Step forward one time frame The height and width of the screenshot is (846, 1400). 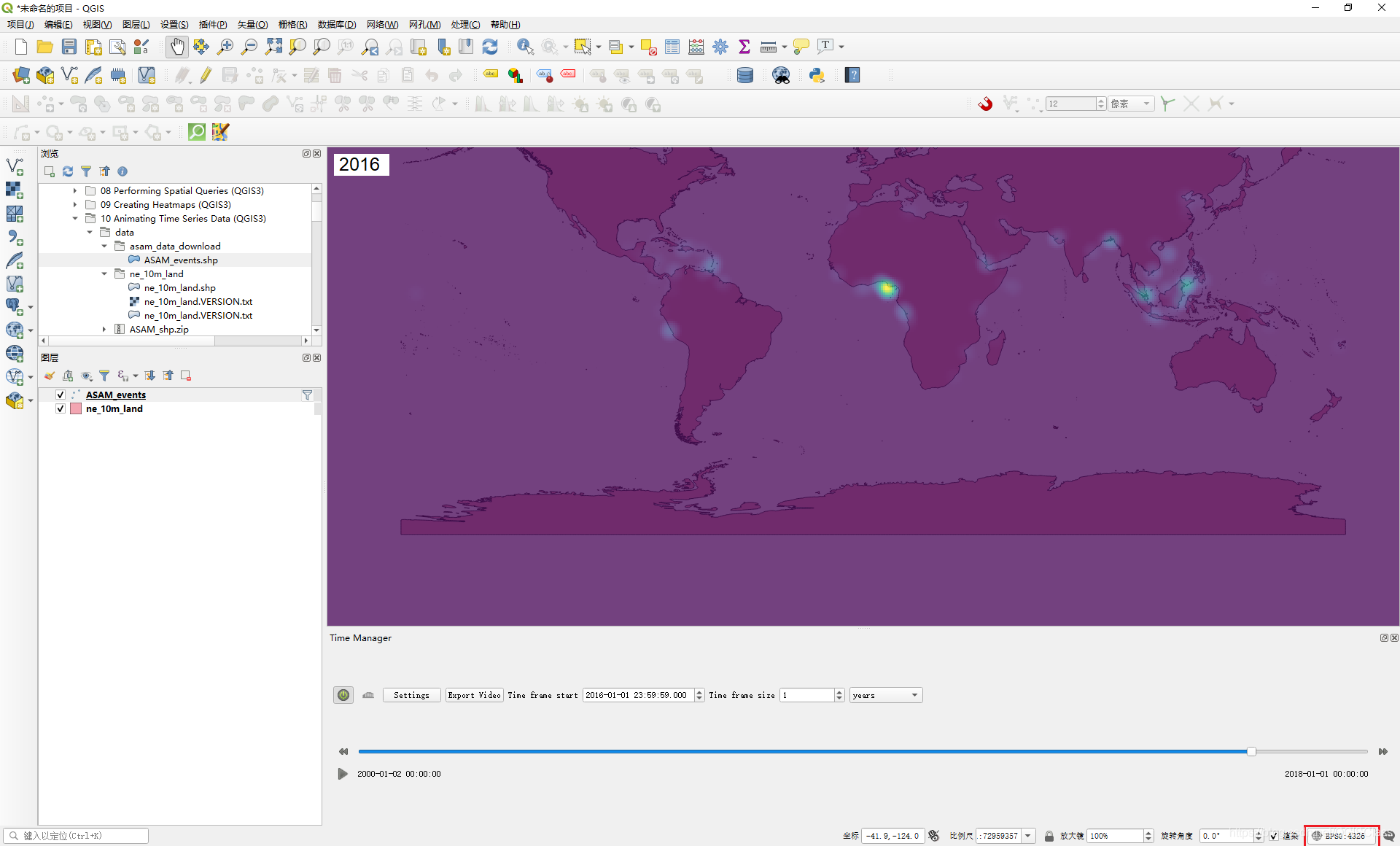[x=1382, y=751]
